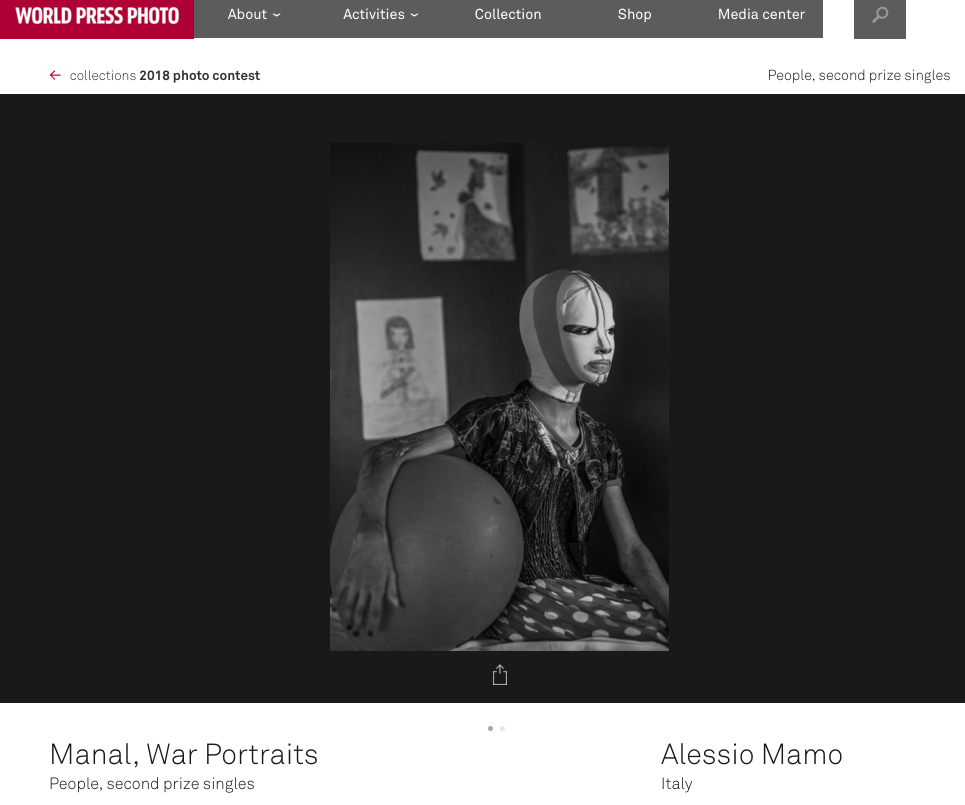Click the 2018 photo contest link
Screen dimensions: 965x805
pos(199,75)
